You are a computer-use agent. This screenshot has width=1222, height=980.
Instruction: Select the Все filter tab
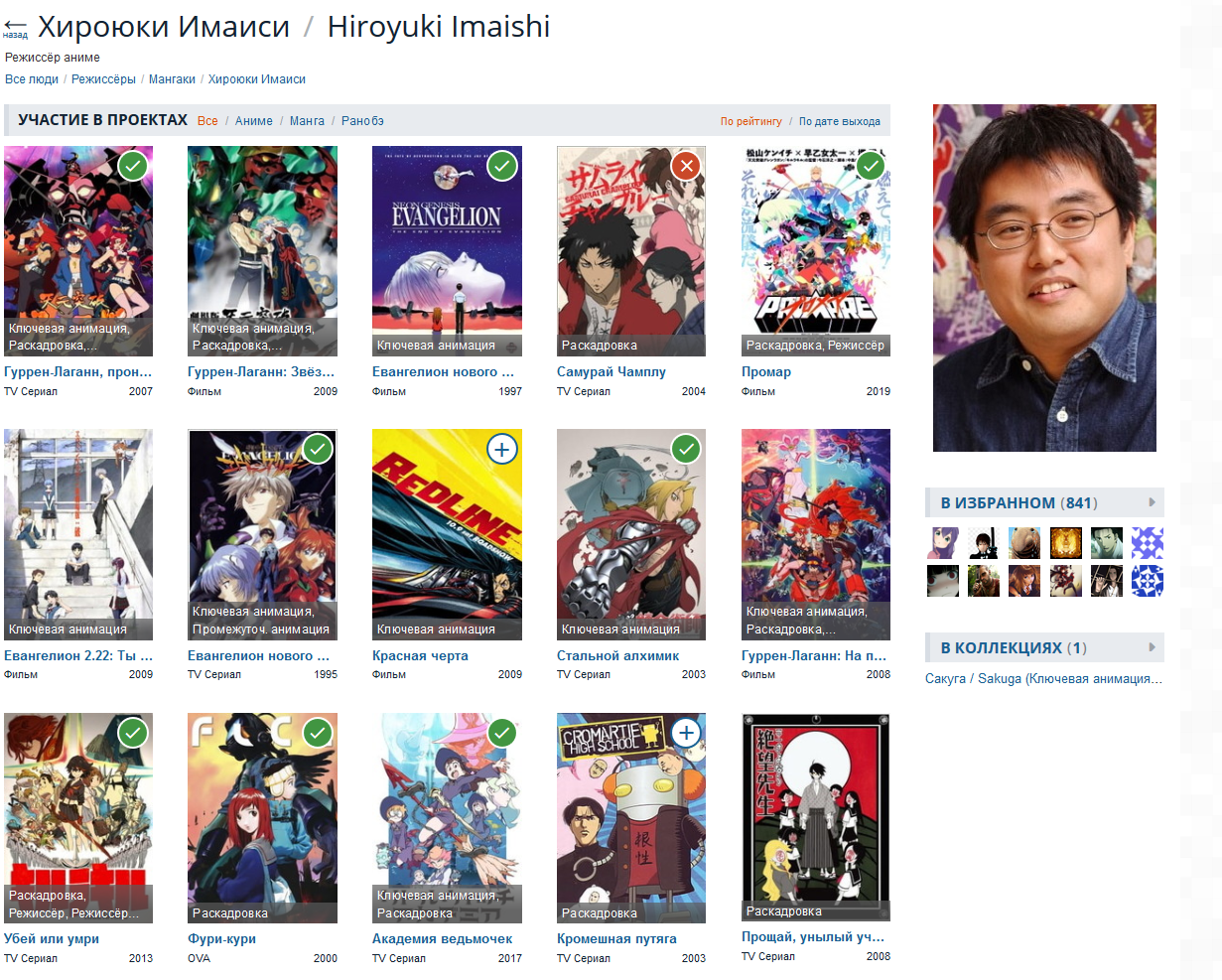pyautogui.click(x=207, y=121)
